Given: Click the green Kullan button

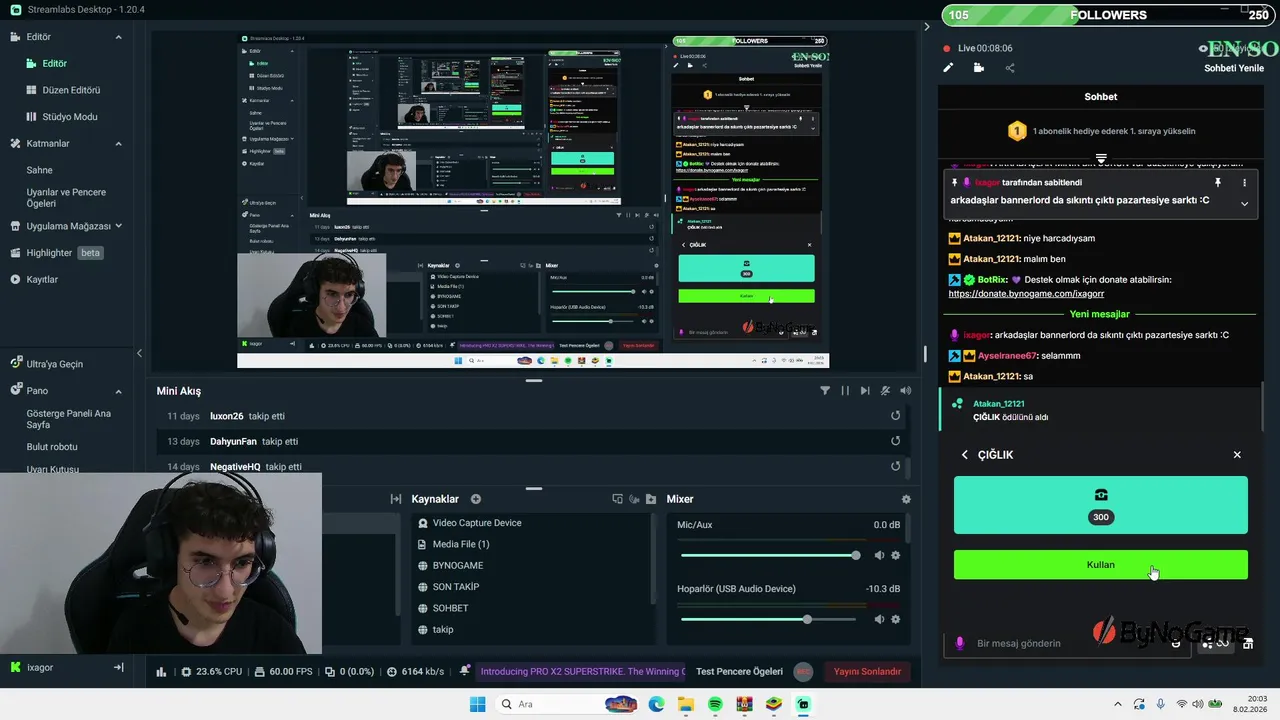Looking at the screenshot, I should pyautogui.click(x=1101, y=565).
